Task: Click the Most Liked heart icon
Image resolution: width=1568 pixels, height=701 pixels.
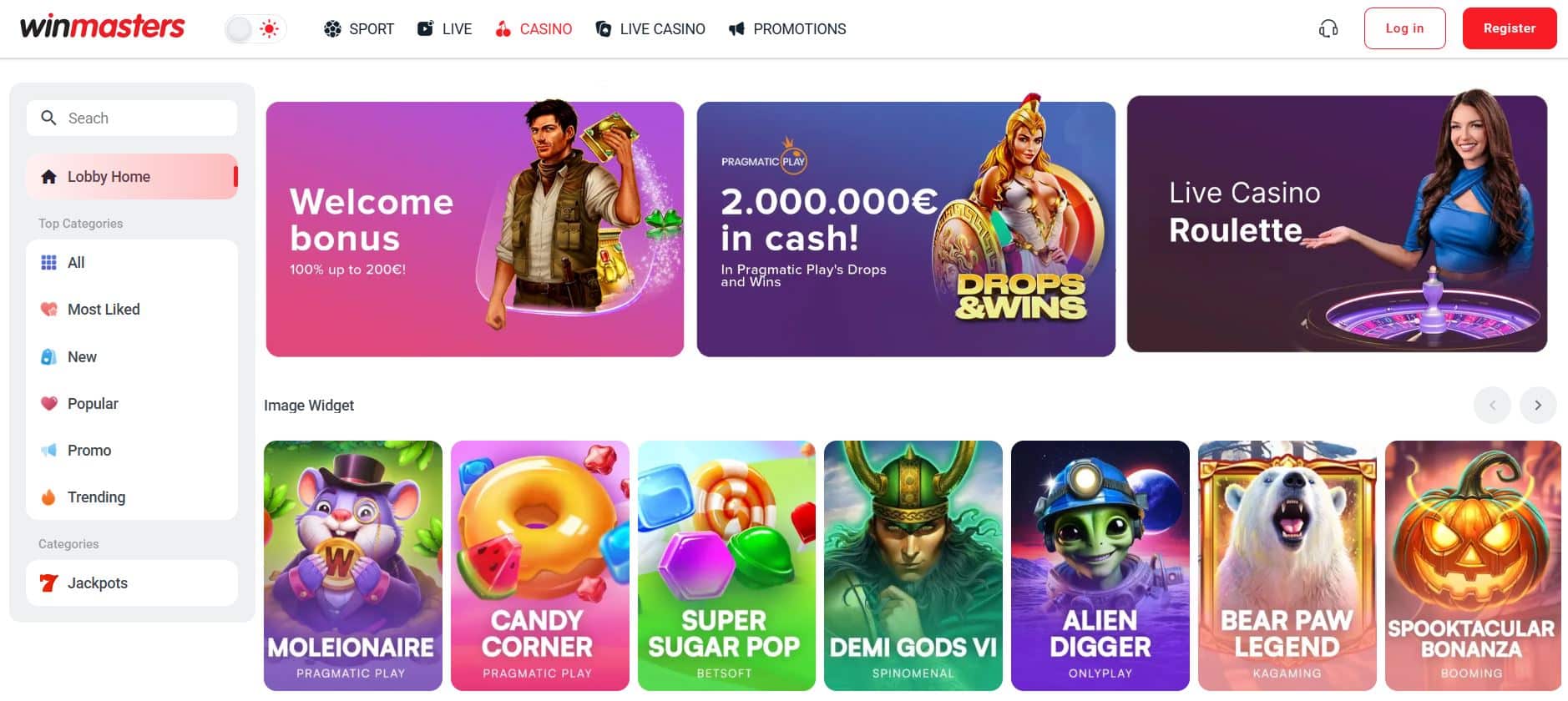Action: (49, 310)
